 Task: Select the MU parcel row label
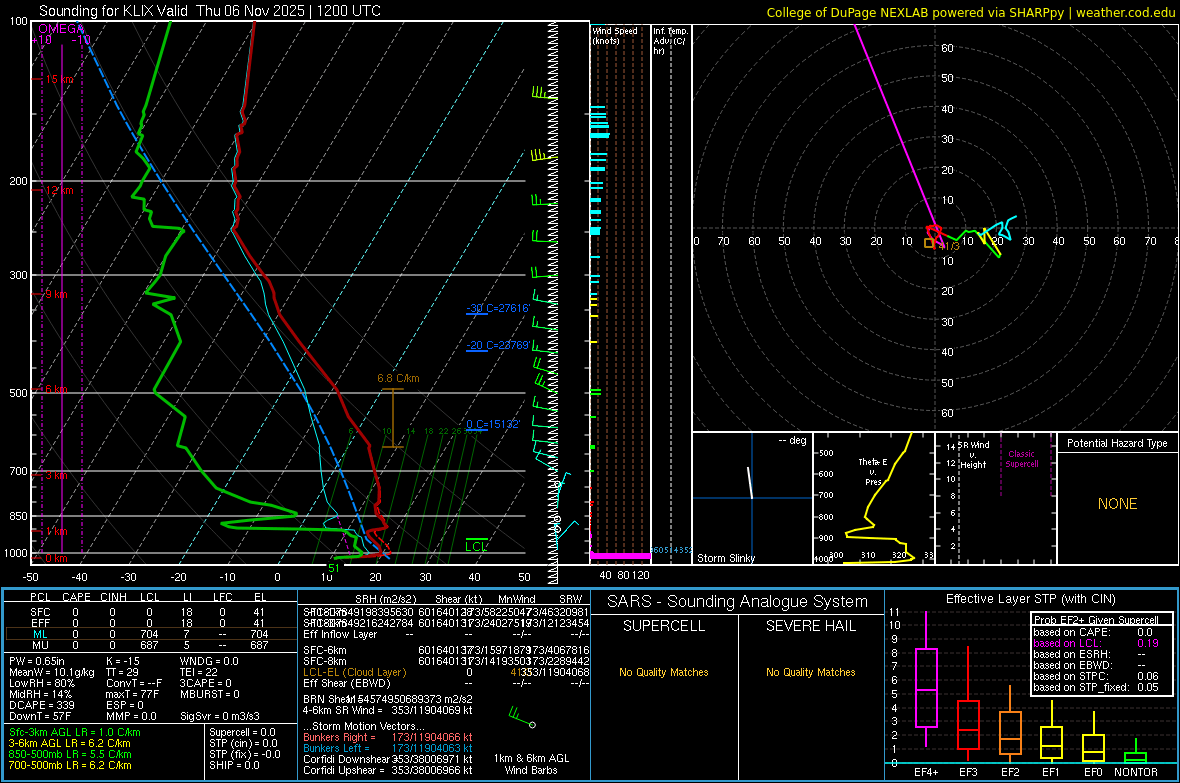pyautogui.click(x=40, y=645)
